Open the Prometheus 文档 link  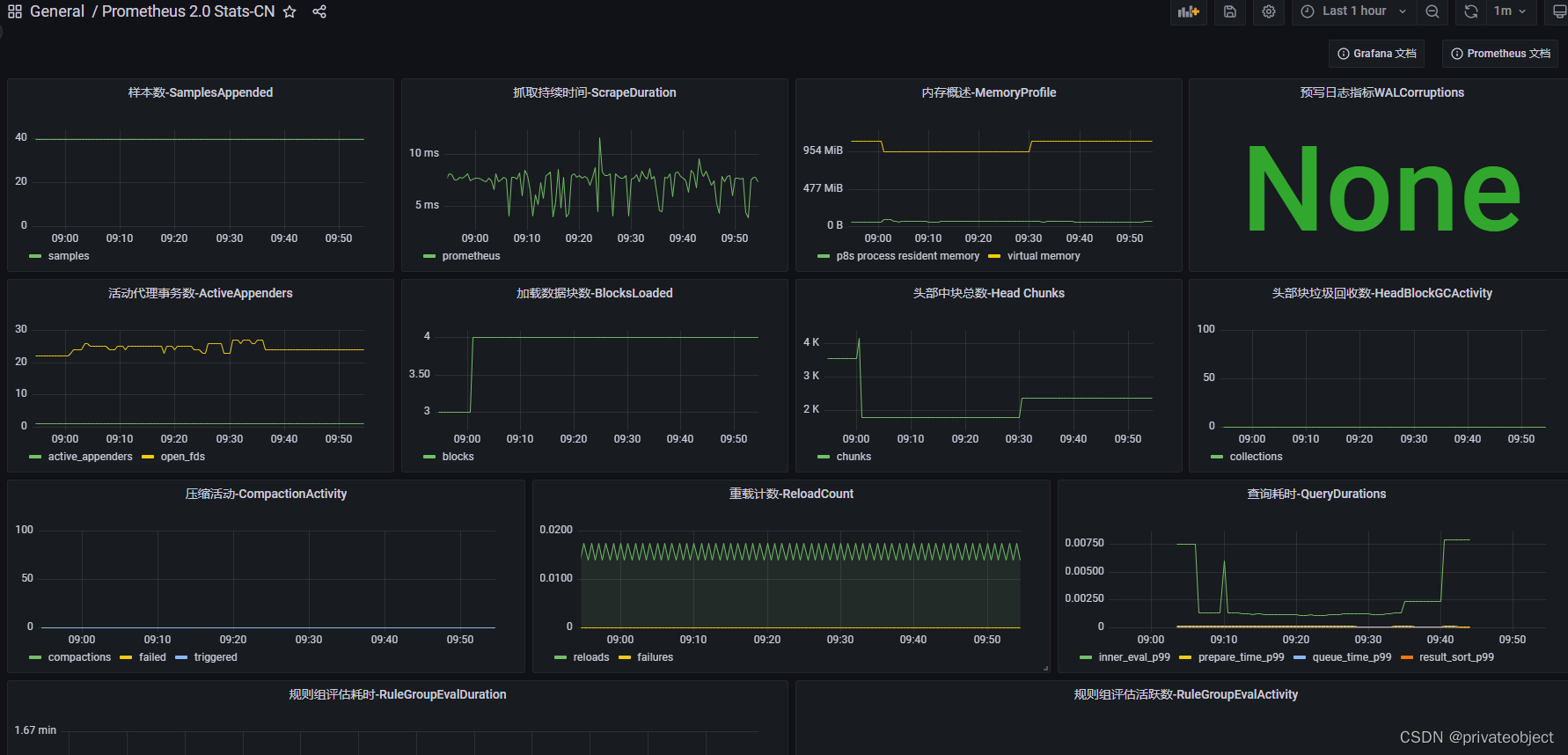[x=1500, y=54]
